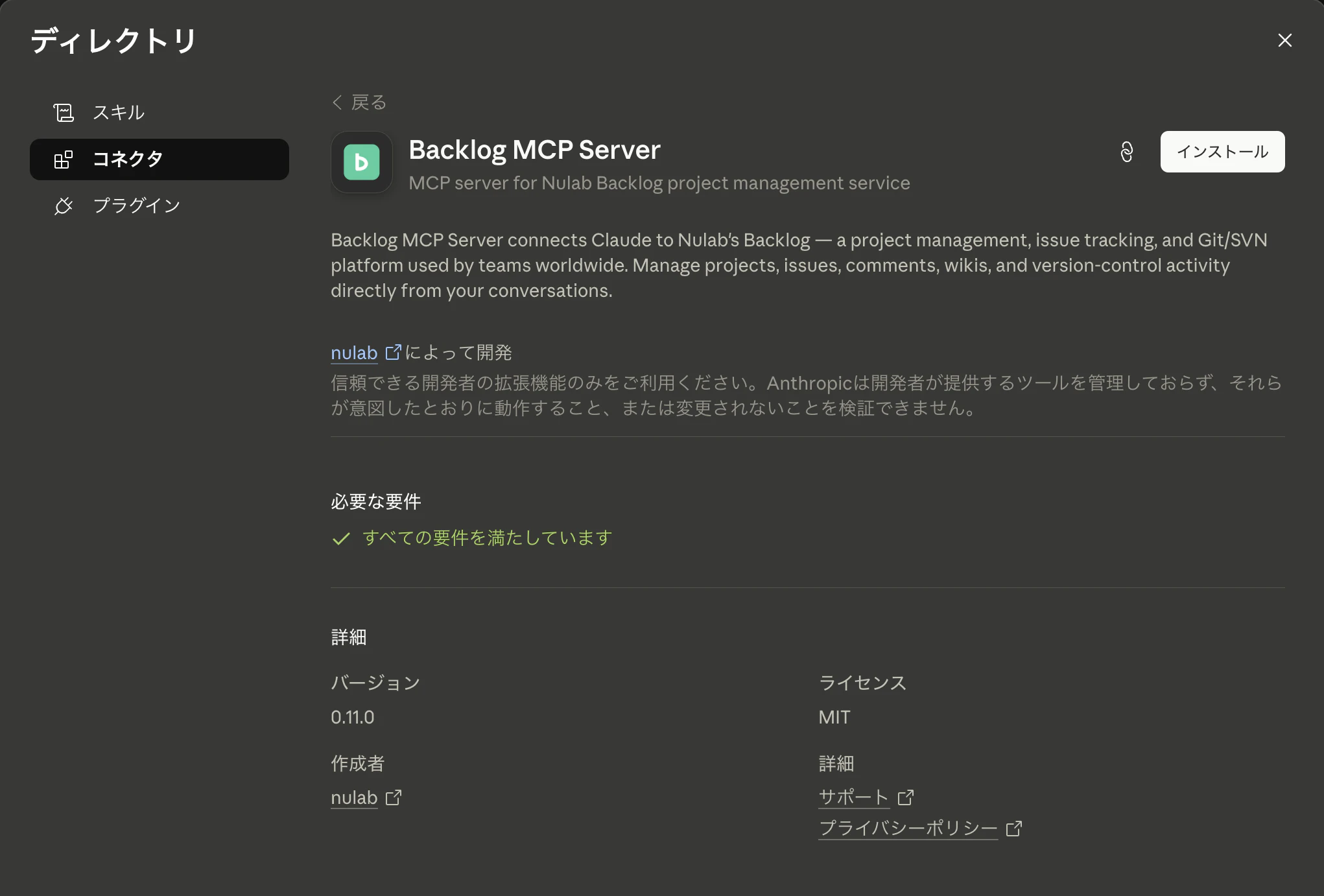1324x896 pixels.
Task: Click the バージョン label
Action: point(375,683)
